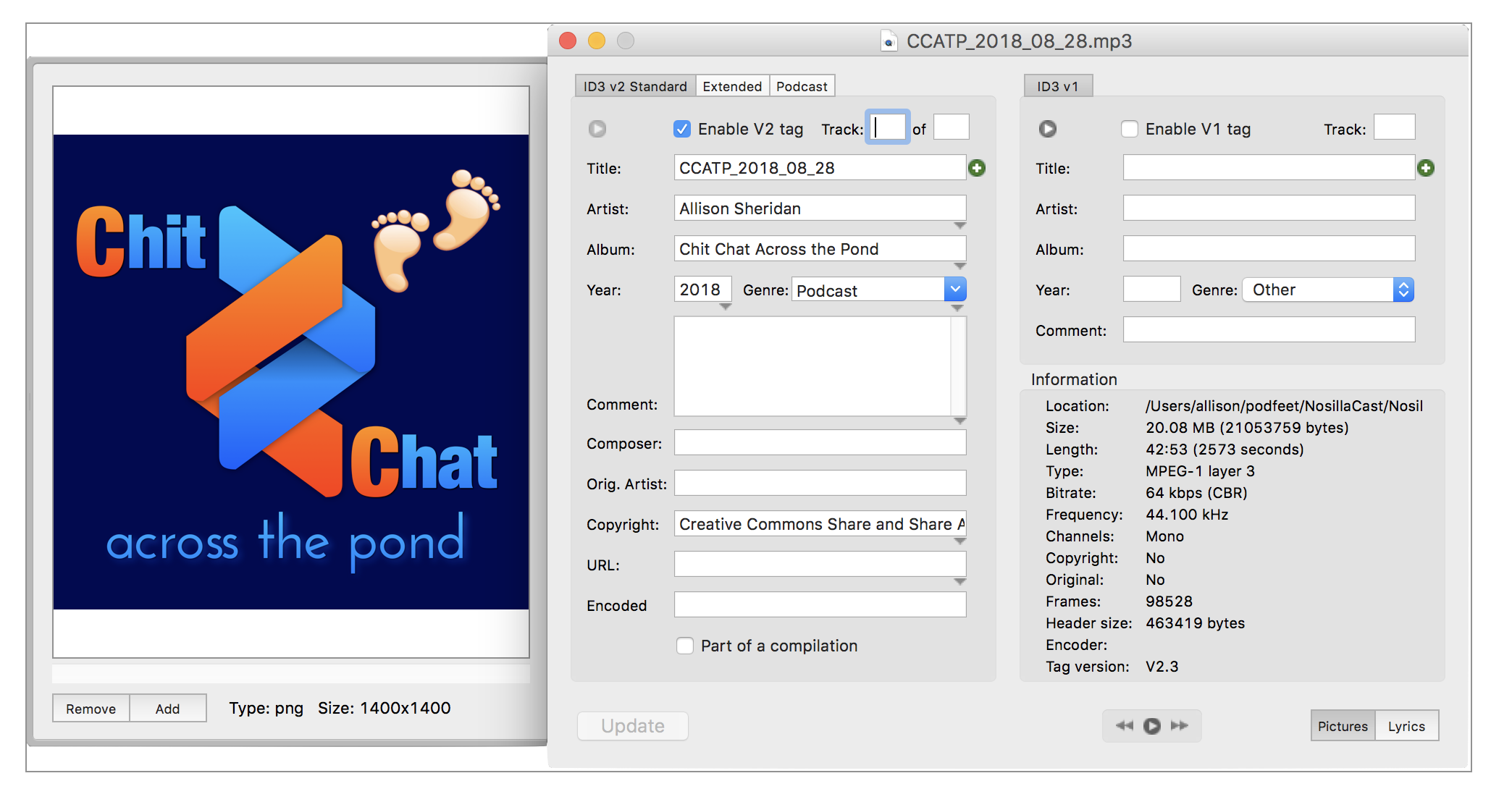Click file icon in window title bar
The image size is (1512, 802).
(x=889, y=41)
